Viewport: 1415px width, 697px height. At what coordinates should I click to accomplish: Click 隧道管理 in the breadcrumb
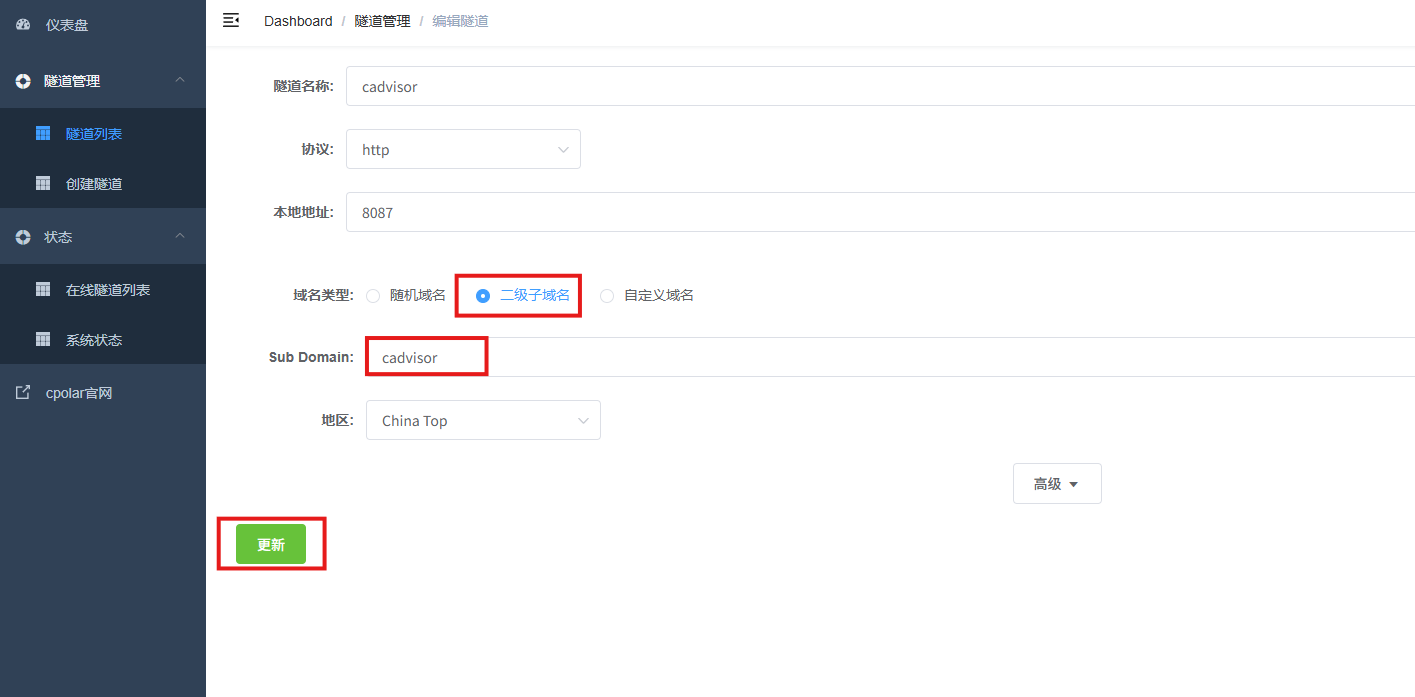(382, 21)
